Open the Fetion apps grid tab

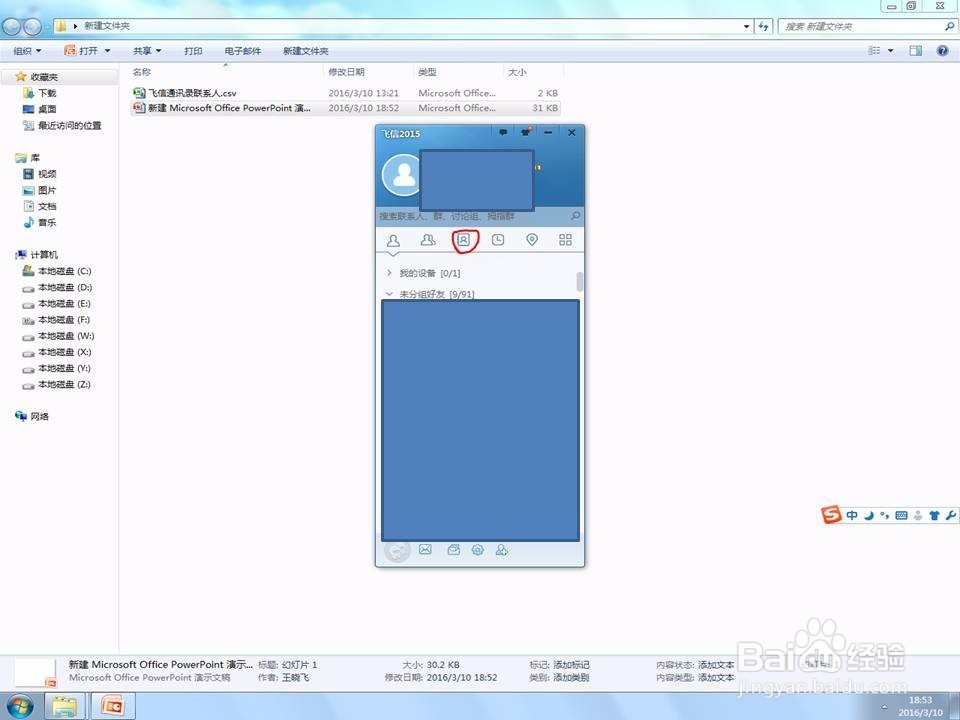coord(566,240)
